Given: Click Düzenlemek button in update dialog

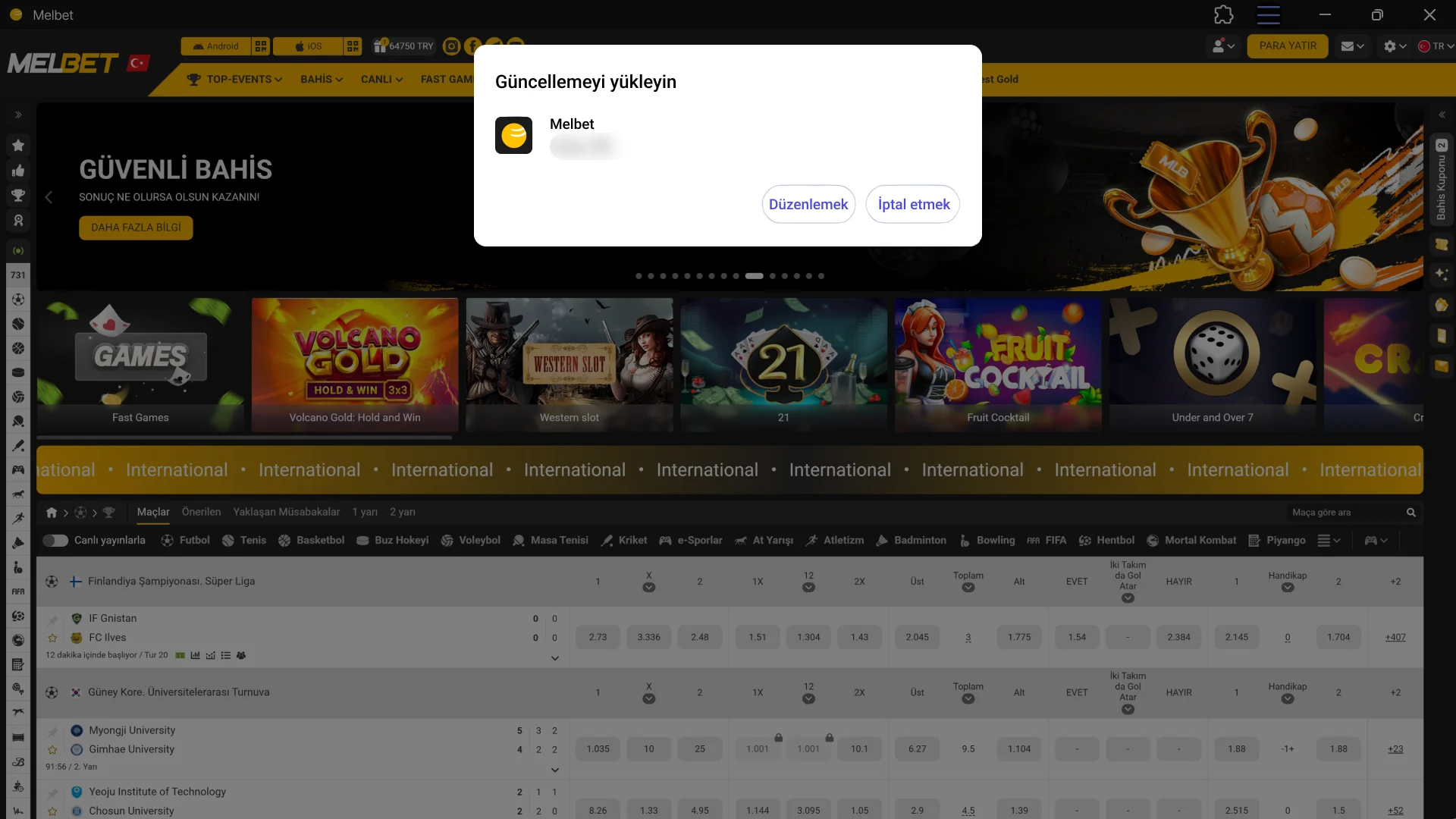Looking at the screenshot, I should coord(808,204).
